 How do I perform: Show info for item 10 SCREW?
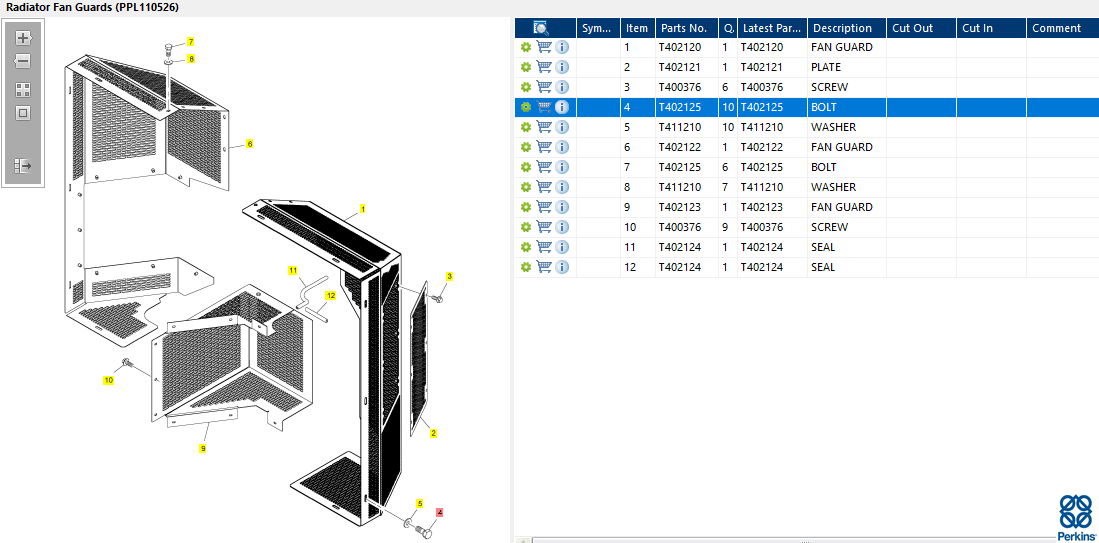pos(562,227)
